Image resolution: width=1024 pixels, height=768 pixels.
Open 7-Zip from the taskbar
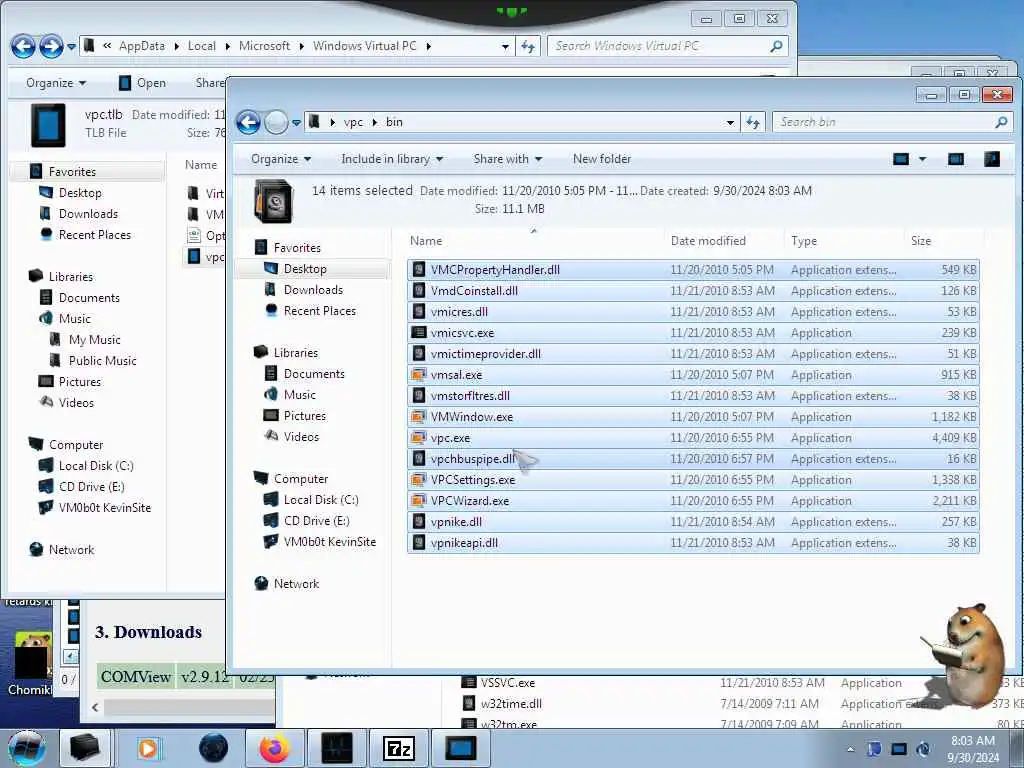point(399,748)
